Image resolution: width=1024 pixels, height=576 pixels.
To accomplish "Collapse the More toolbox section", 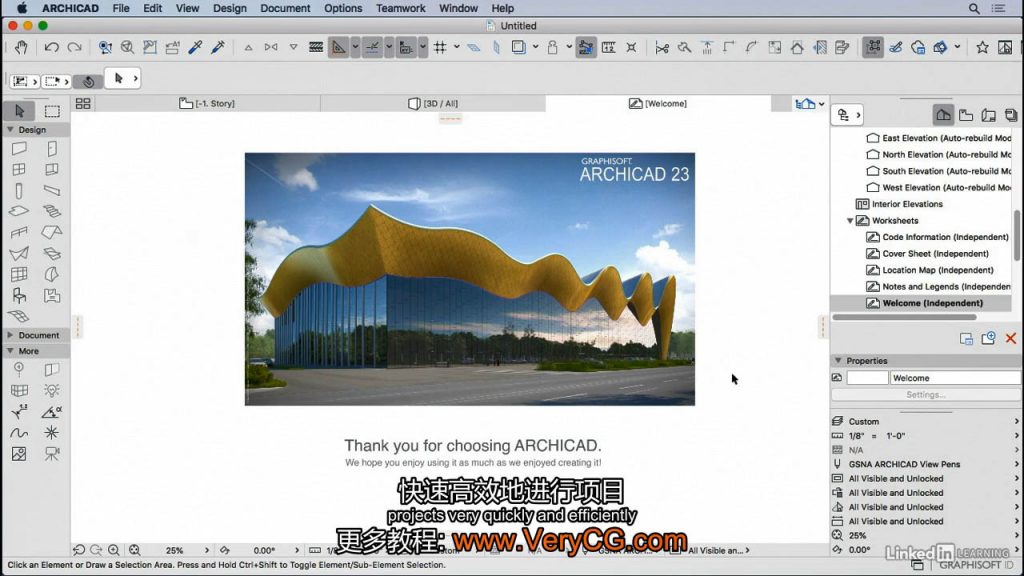I will click(10, 351).
